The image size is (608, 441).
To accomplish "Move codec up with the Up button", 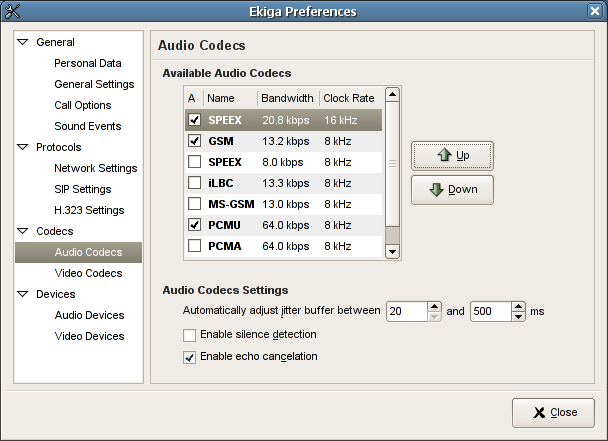I will pos(451,156).
